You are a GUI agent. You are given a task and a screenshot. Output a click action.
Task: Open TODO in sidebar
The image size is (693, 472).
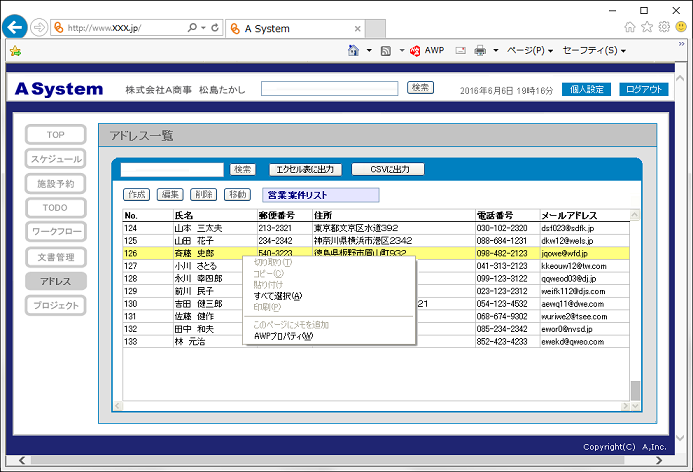pos(56,208)
